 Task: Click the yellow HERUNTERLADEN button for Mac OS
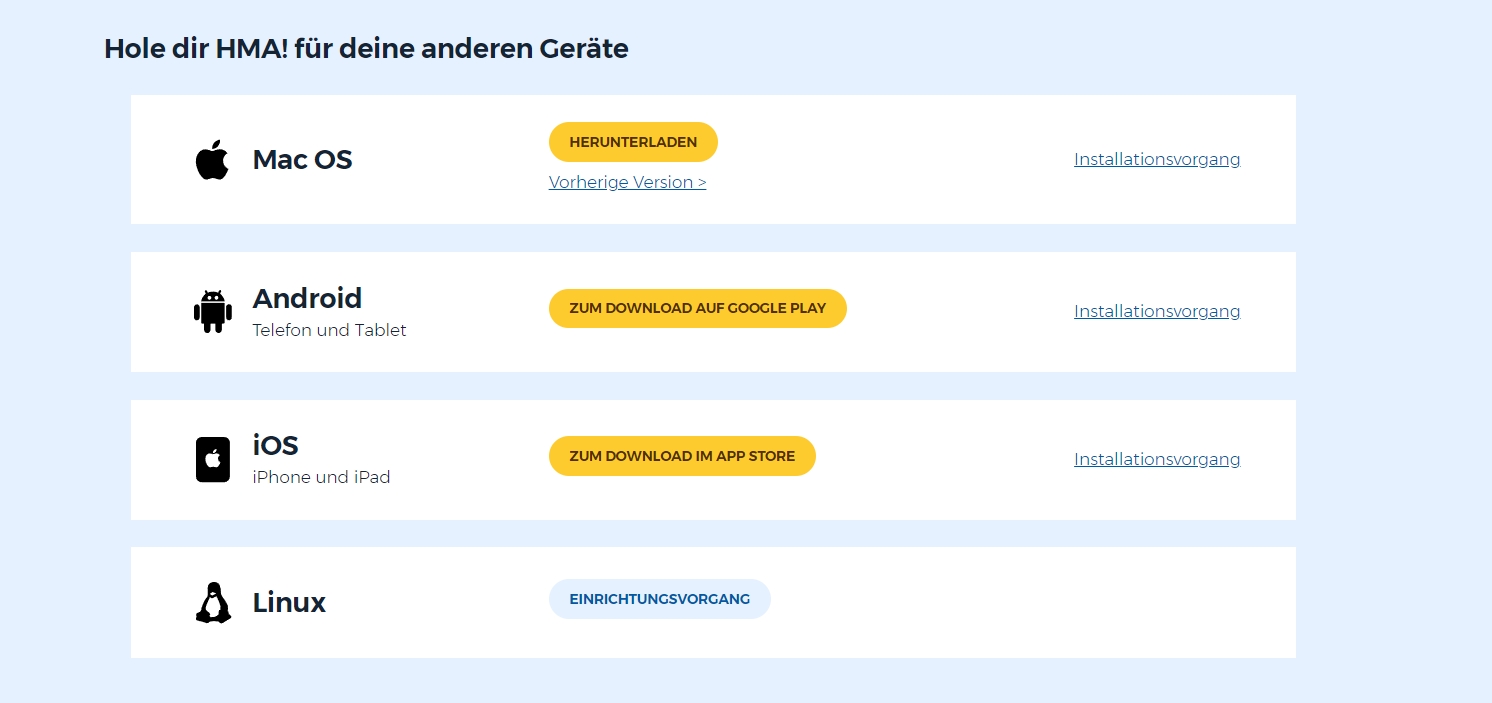[x=633, y=142]
